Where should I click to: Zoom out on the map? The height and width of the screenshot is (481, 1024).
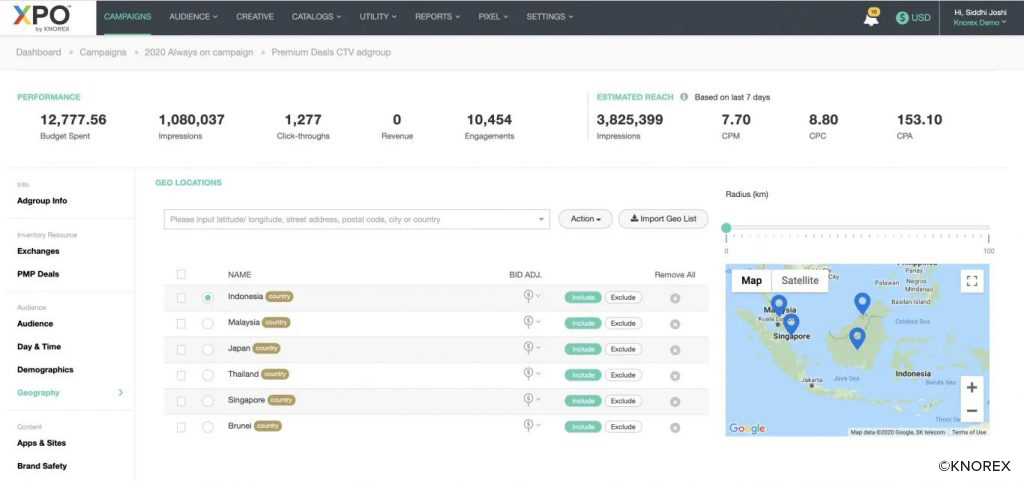point(971,410)
